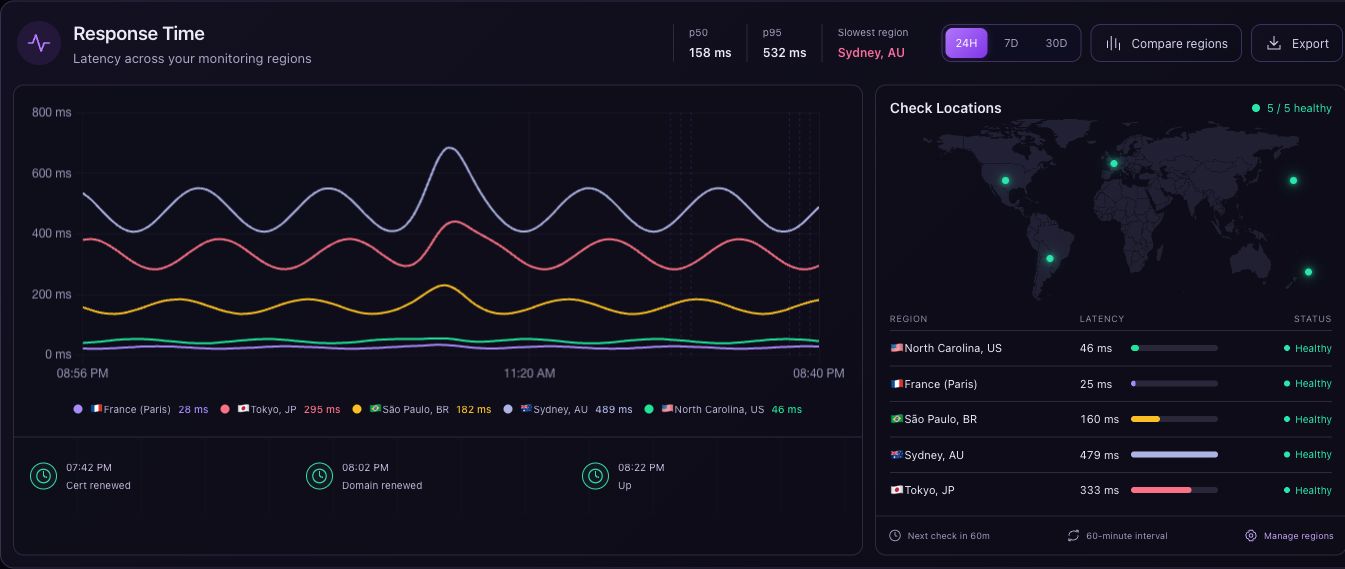This screenshot has width=1345, height=569.
Task: Click the Europe map location dot
Action: [x=1114, y=164]
